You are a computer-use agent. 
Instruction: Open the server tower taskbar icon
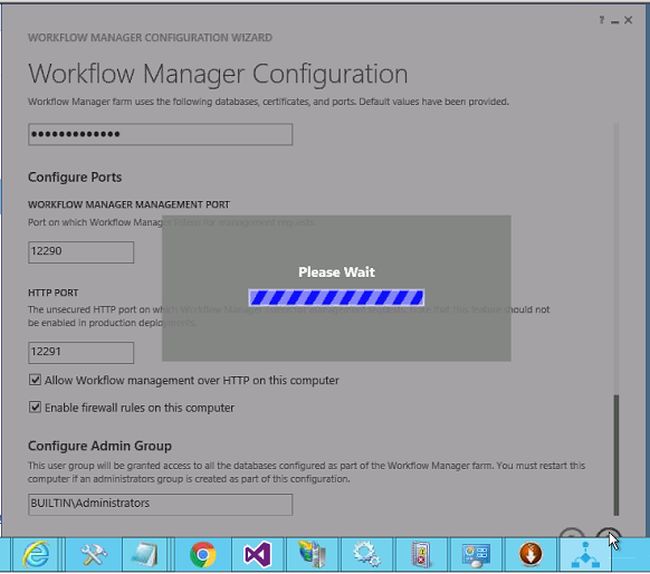pyautogui.click(x=312, y=554)
